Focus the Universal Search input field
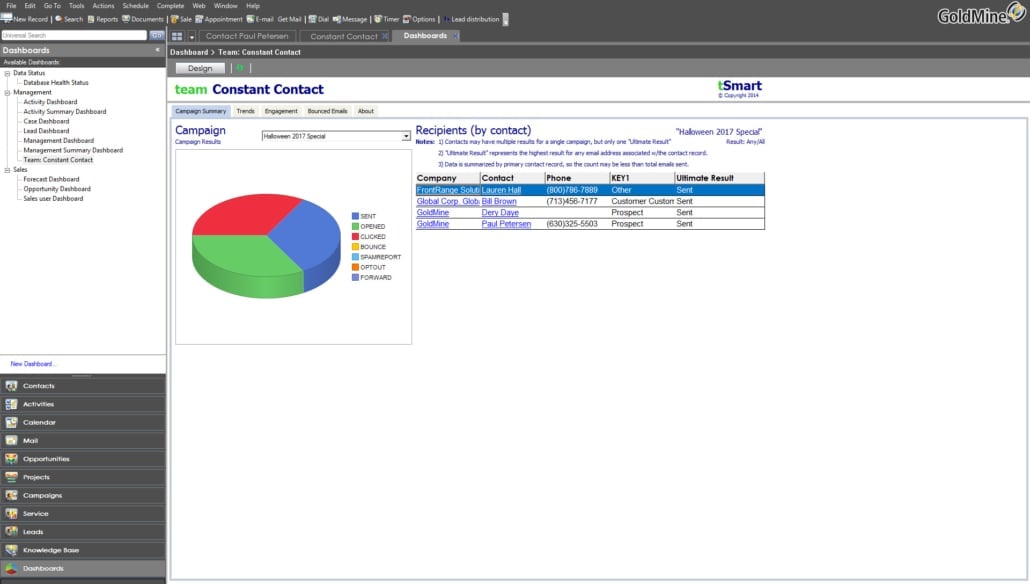The image size is (1030, 584). click(x=74, y=35)
